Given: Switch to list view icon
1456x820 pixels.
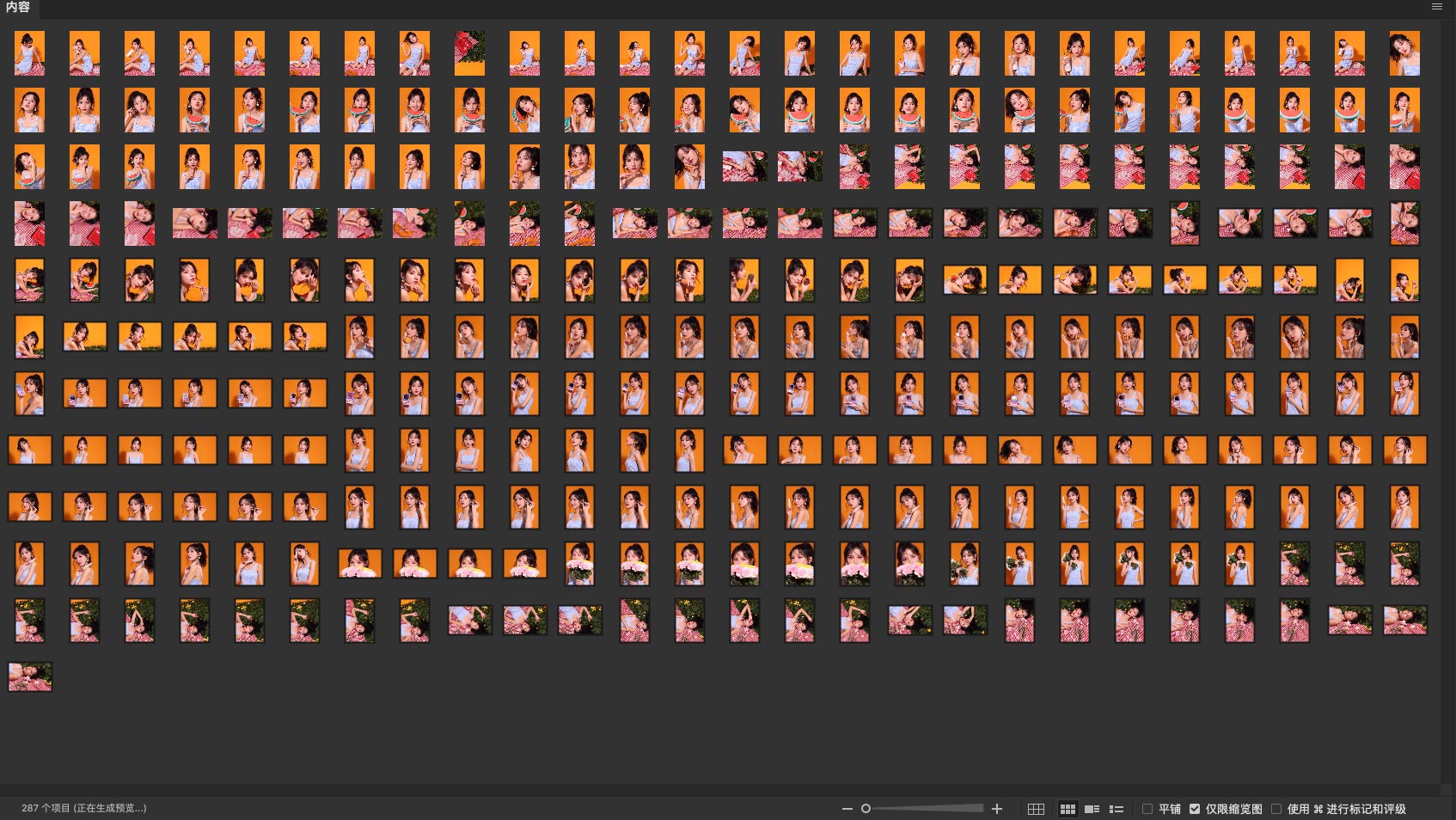Looking at the screenshot, I should pyautogui.click(x=1116, y=809).
